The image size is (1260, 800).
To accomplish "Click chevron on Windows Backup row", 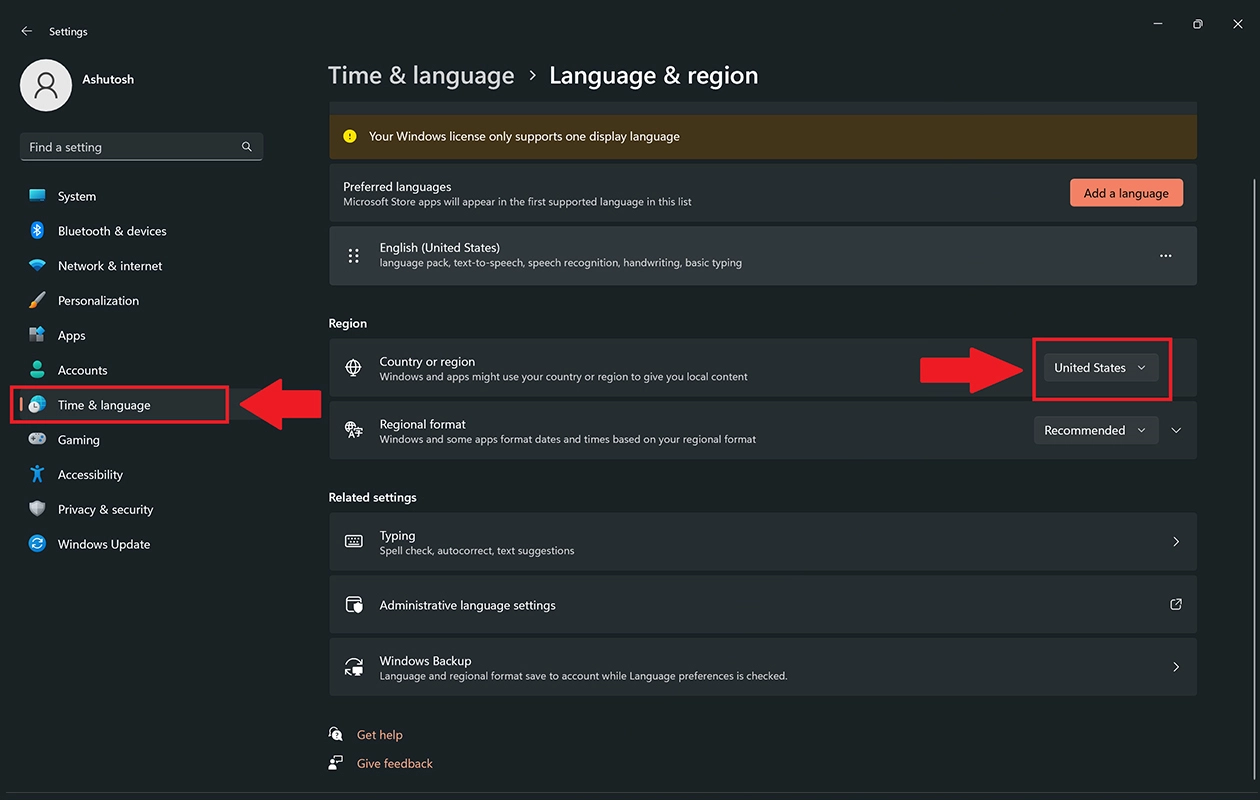I will click(x=1176, y=667).
